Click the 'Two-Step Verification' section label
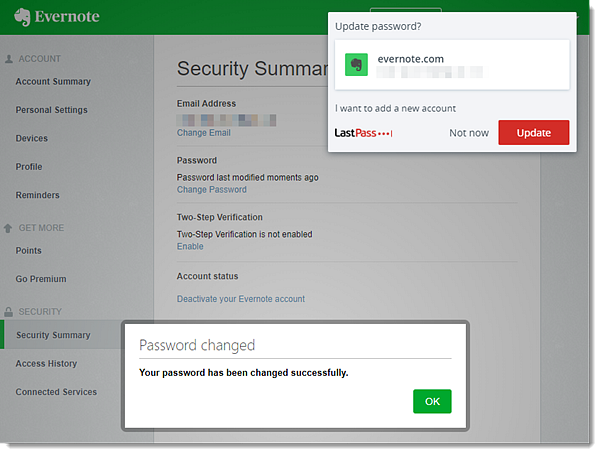 (x=219, y=217)
